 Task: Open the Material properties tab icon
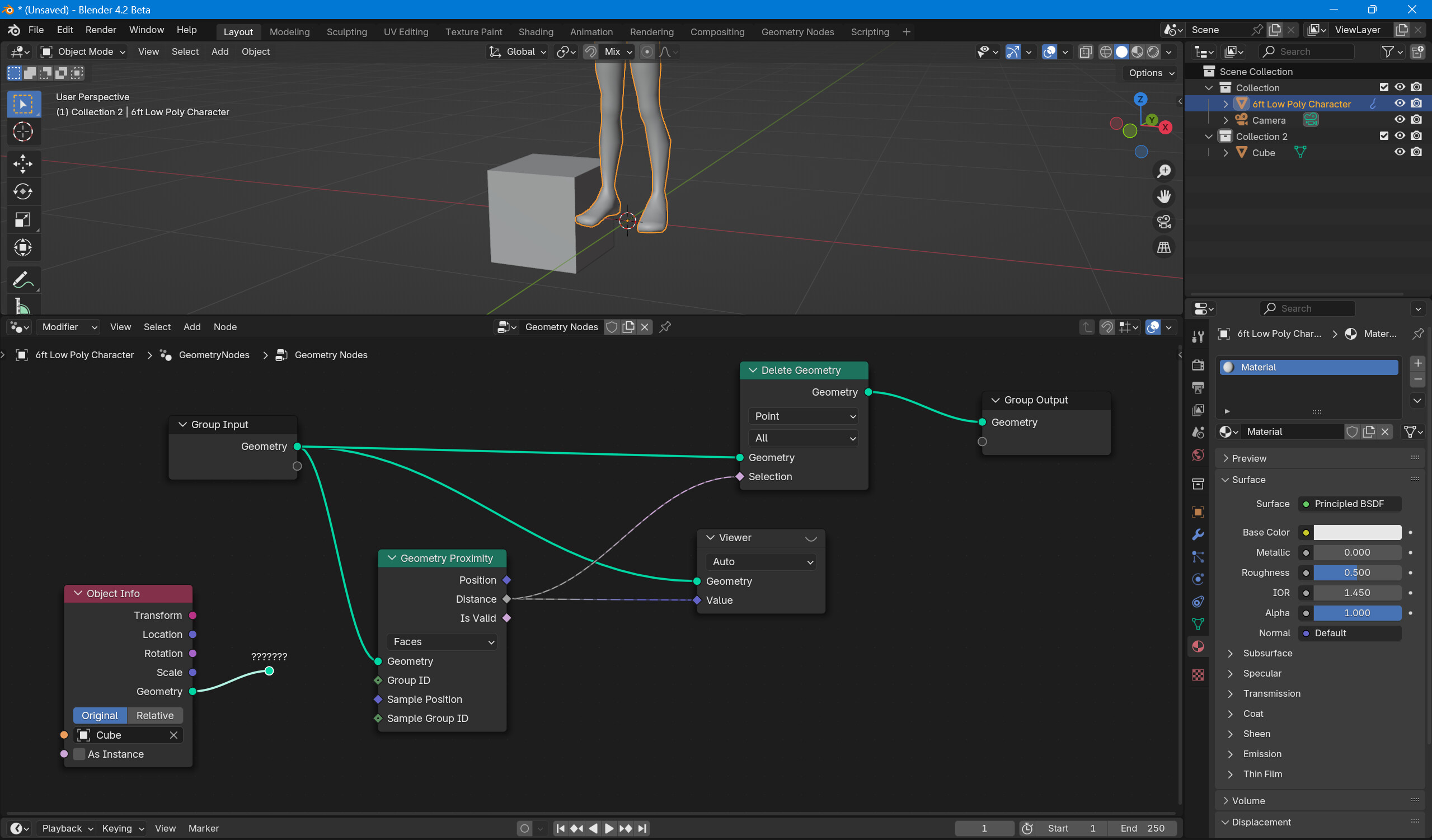pyautogui.click(x=1198, y=646)
